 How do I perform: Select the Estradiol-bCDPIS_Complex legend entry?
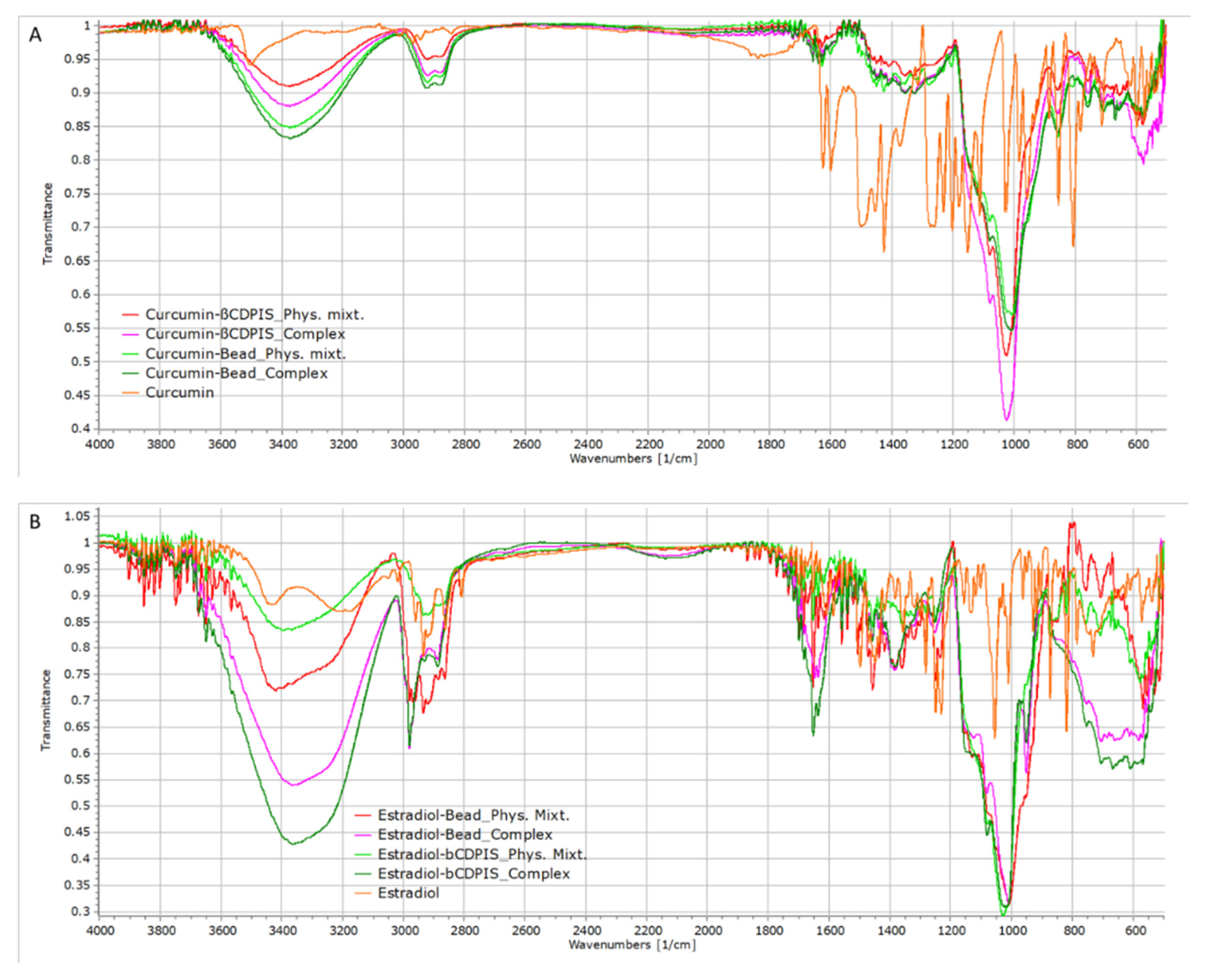tap(473, 874)
